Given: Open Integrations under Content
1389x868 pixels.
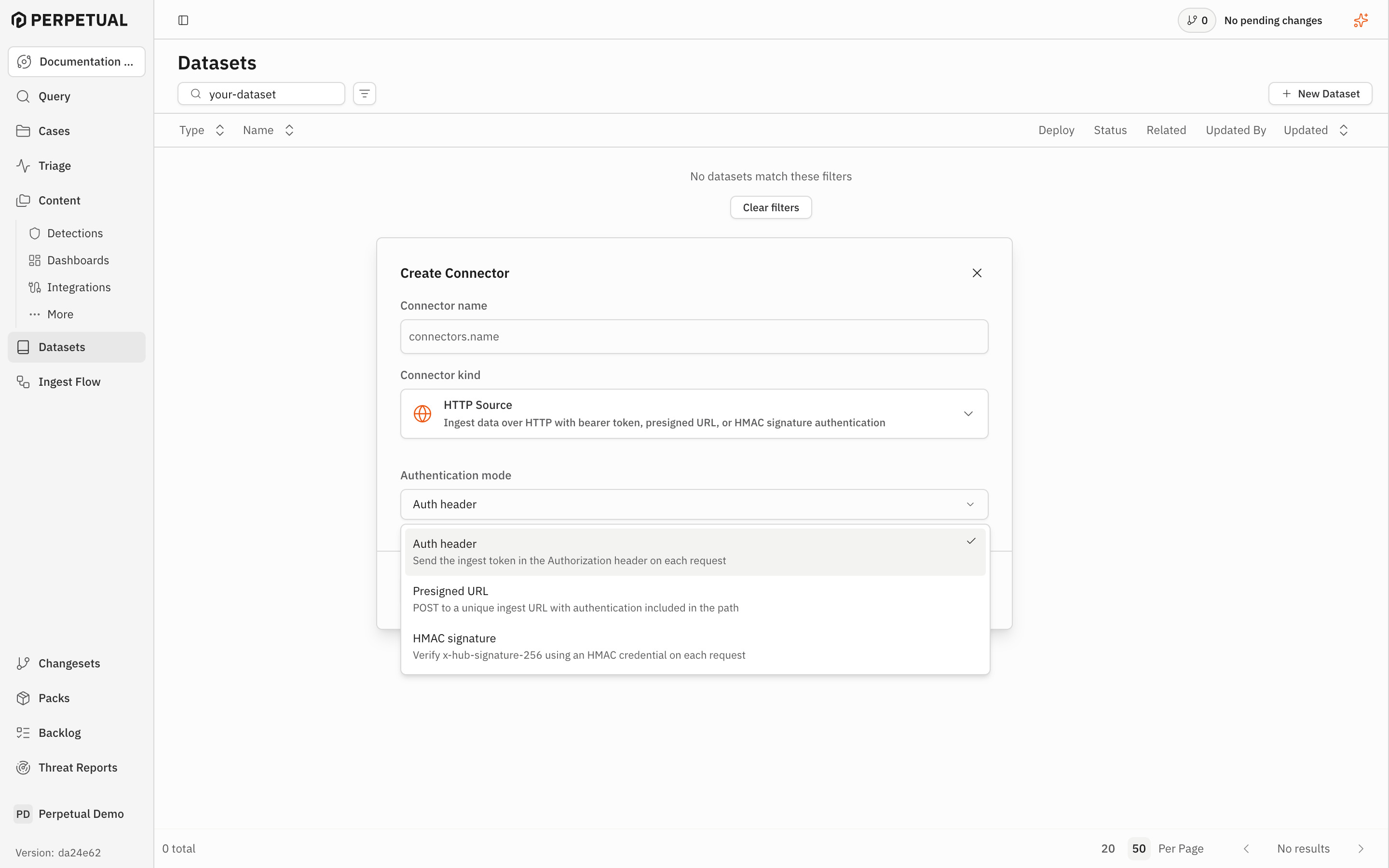Looking at the screenshot, I should (x=82, y=287).
